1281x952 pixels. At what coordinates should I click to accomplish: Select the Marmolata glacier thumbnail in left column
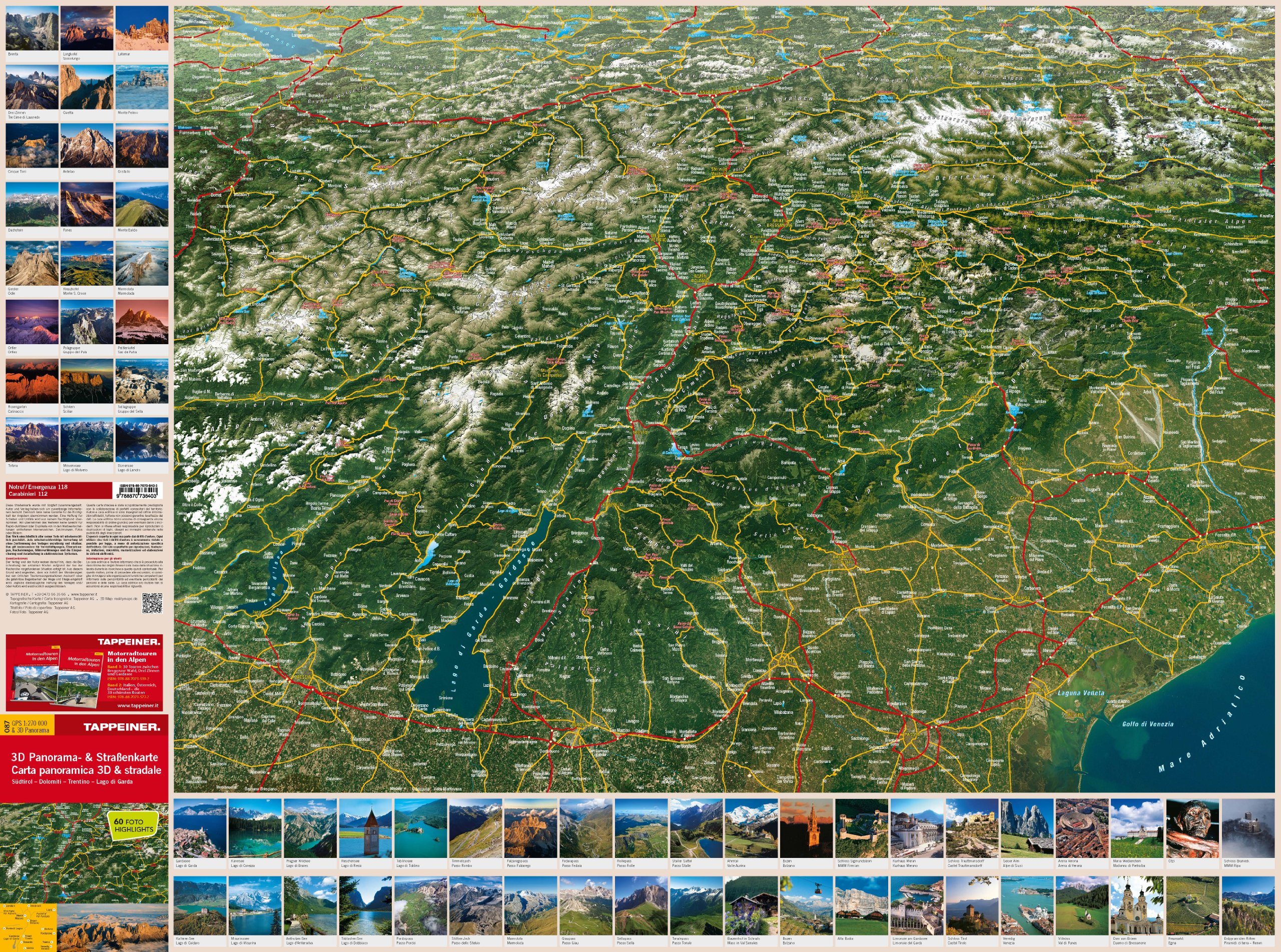[142, 263]
